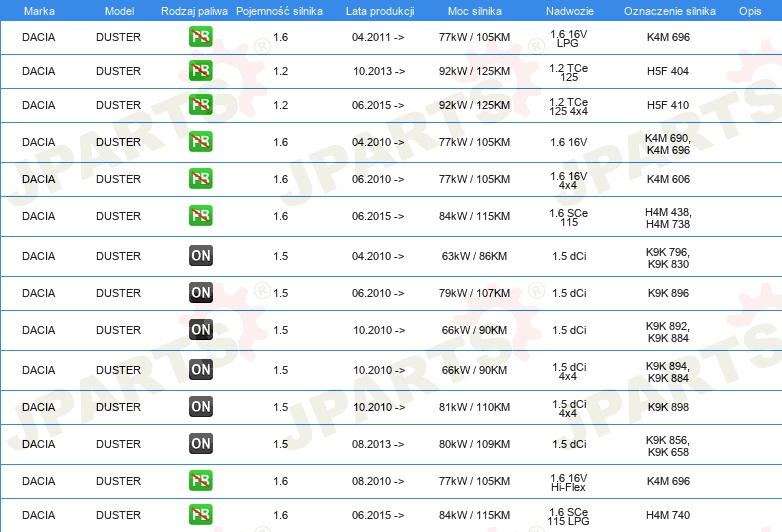This screenshot has height=532, width=782.
Task: Click the Moc silnika column header
Action: point(474,11)
